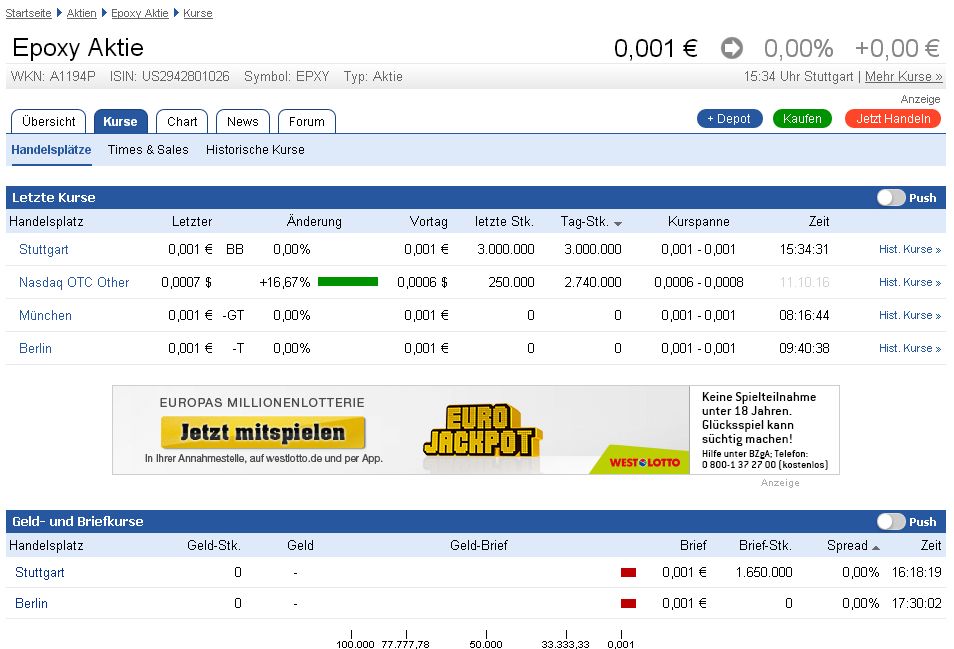Open Hist. Kurse for Berlin row
Screen dimensions: 954x649
[x=910, y=349]
